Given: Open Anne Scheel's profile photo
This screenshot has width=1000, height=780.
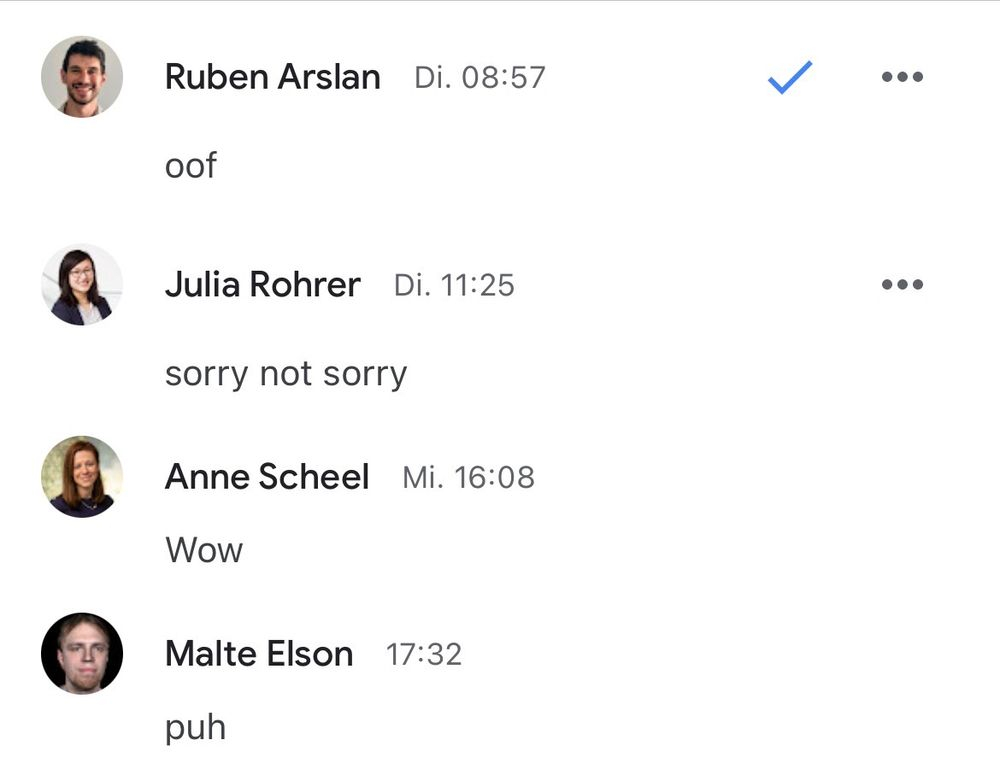Looking at the screenshot, I should [x=82, y=477].
